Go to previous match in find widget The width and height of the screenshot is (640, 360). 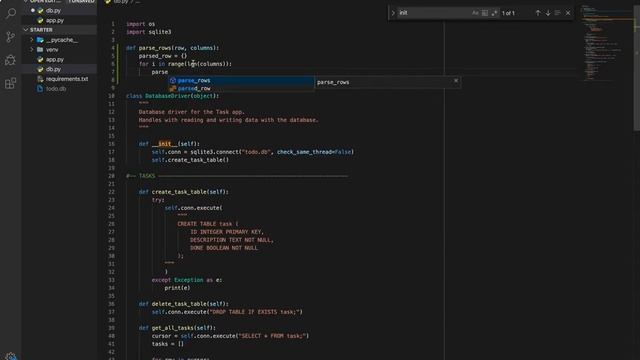click(538, 13)
